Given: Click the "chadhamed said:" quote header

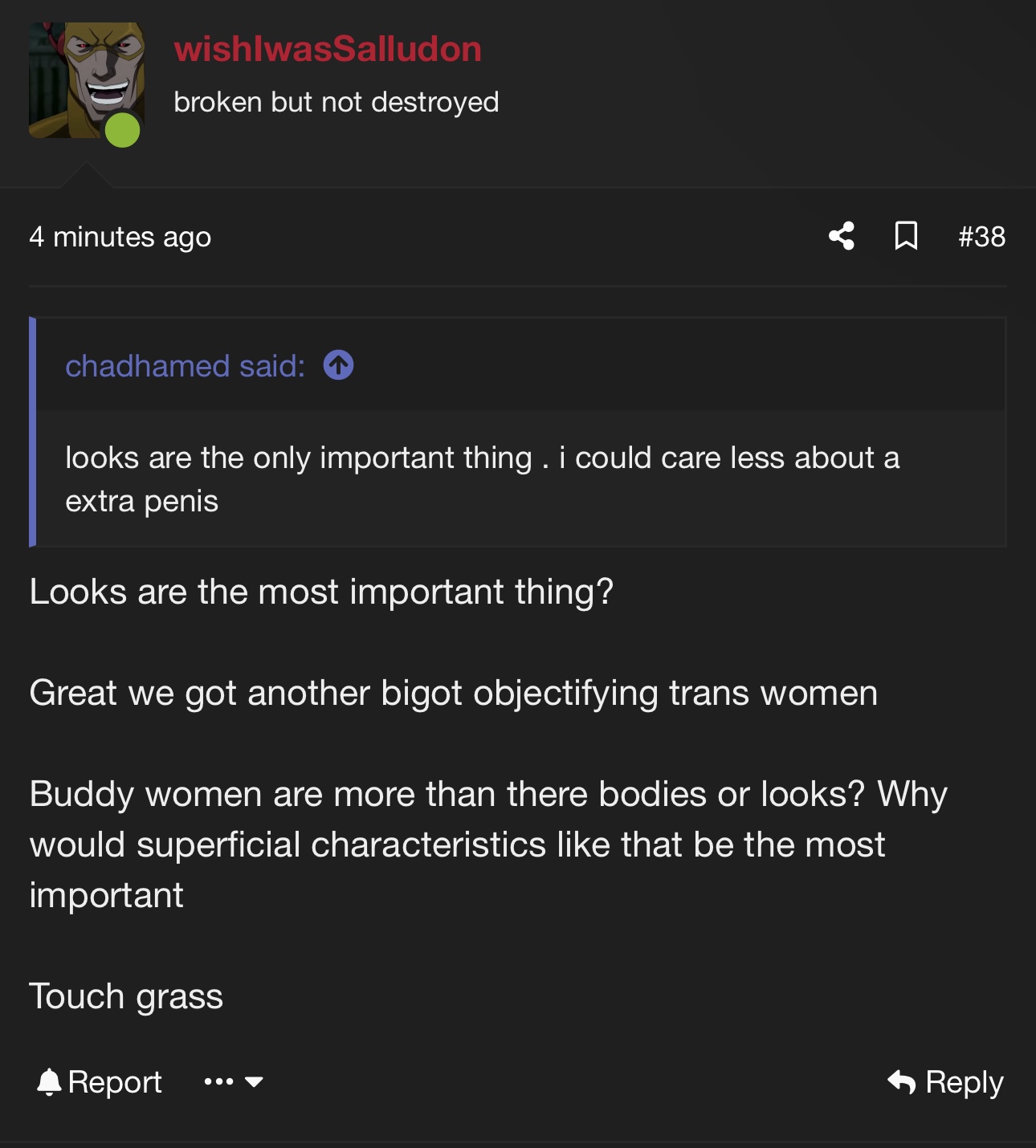Looking at the screenshot, I should [x=186, y=366].
